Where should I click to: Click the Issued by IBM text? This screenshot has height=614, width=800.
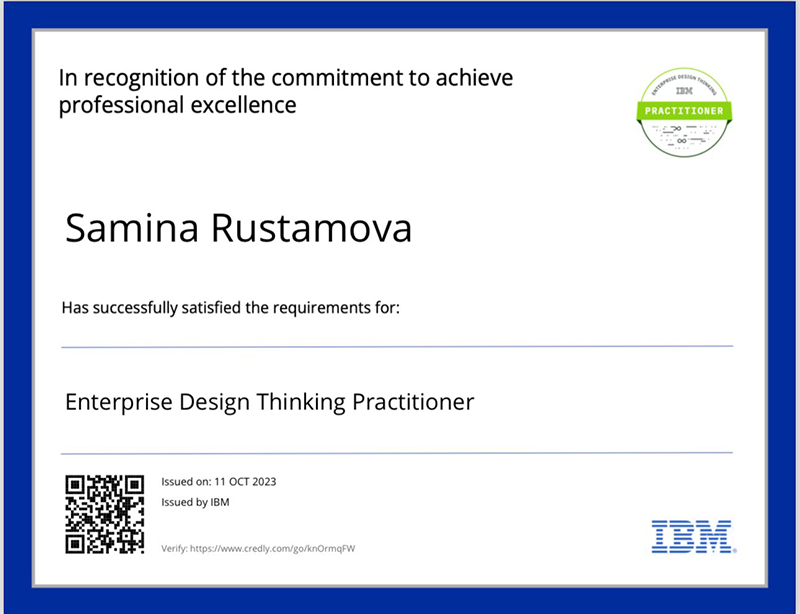pyautogui.click(x=195, y=502)
